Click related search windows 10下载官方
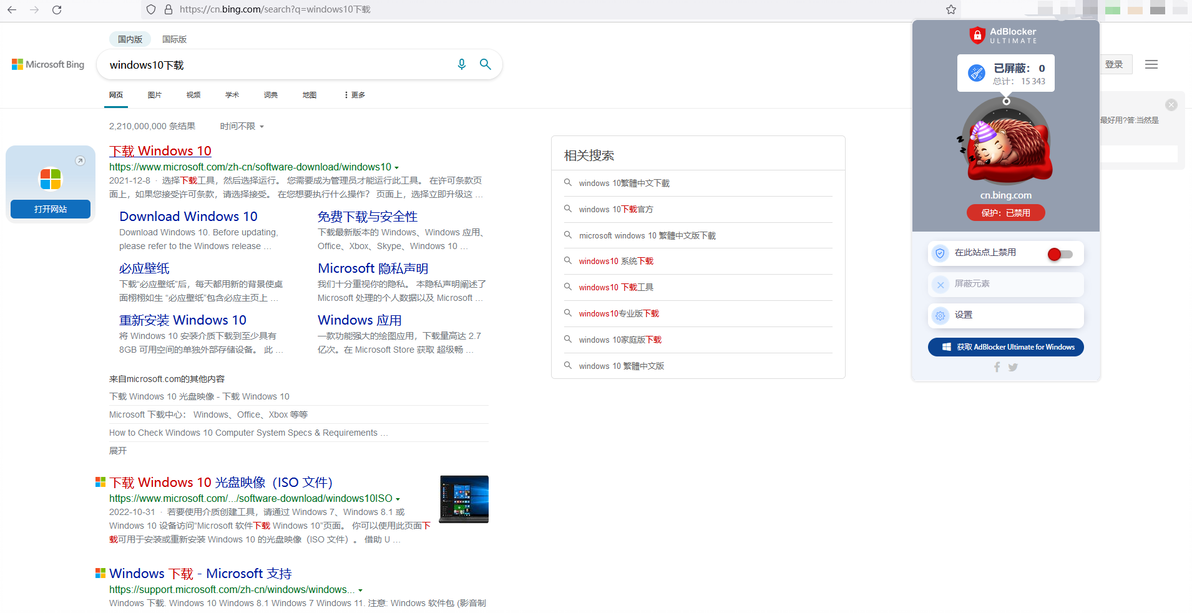The image size is (1192, 613). (616, 209)
